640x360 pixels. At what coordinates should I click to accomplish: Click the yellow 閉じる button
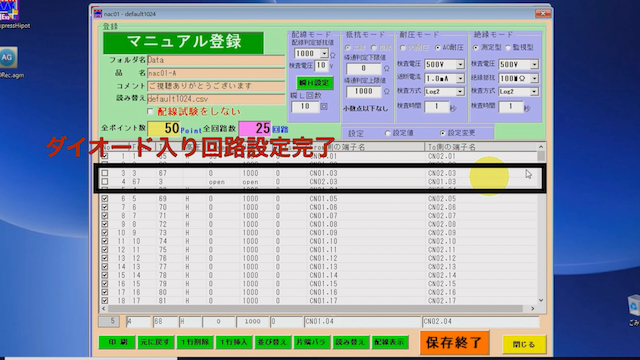(x=524, y=344)
